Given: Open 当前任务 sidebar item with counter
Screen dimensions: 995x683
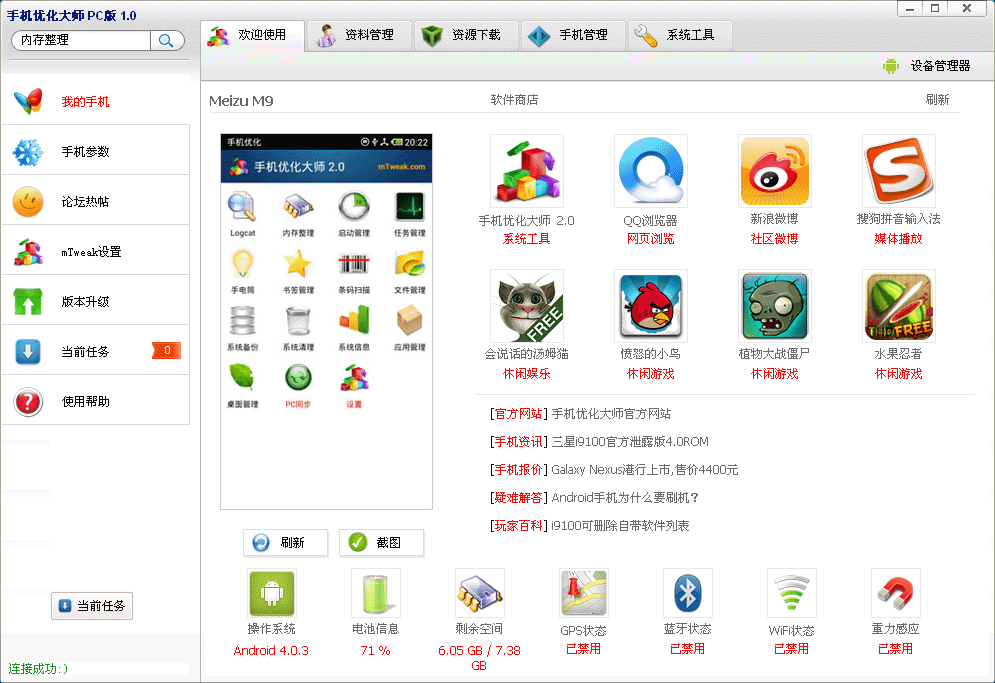Looking at the screenshot, I should tap(96, 352).
